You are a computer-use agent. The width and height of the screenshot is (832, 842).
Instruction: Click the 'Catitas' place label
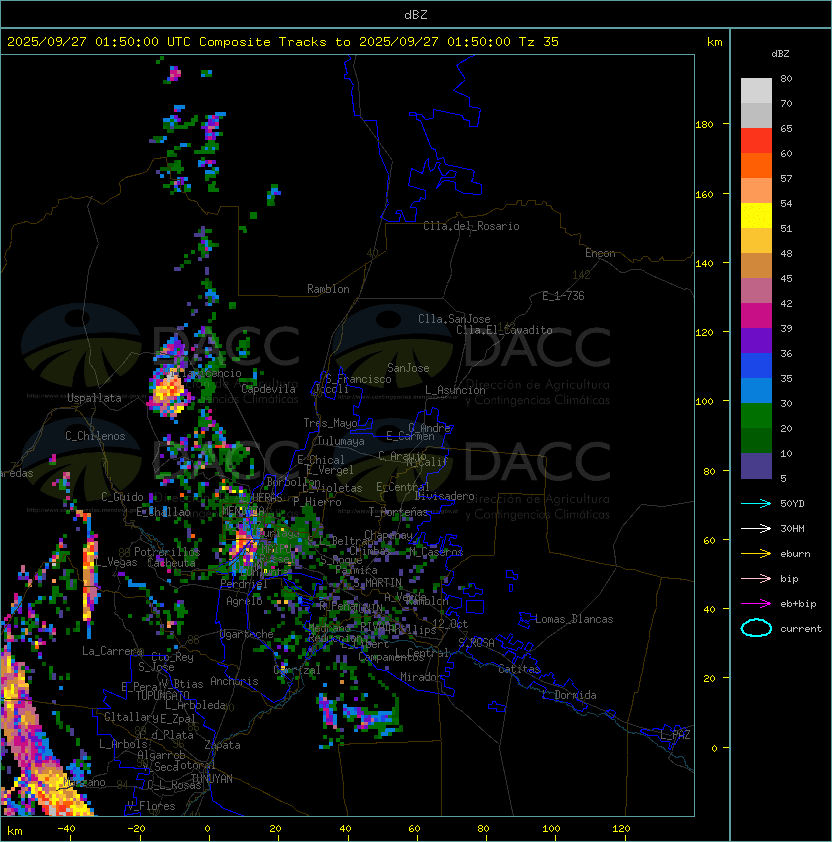(519, 669)
